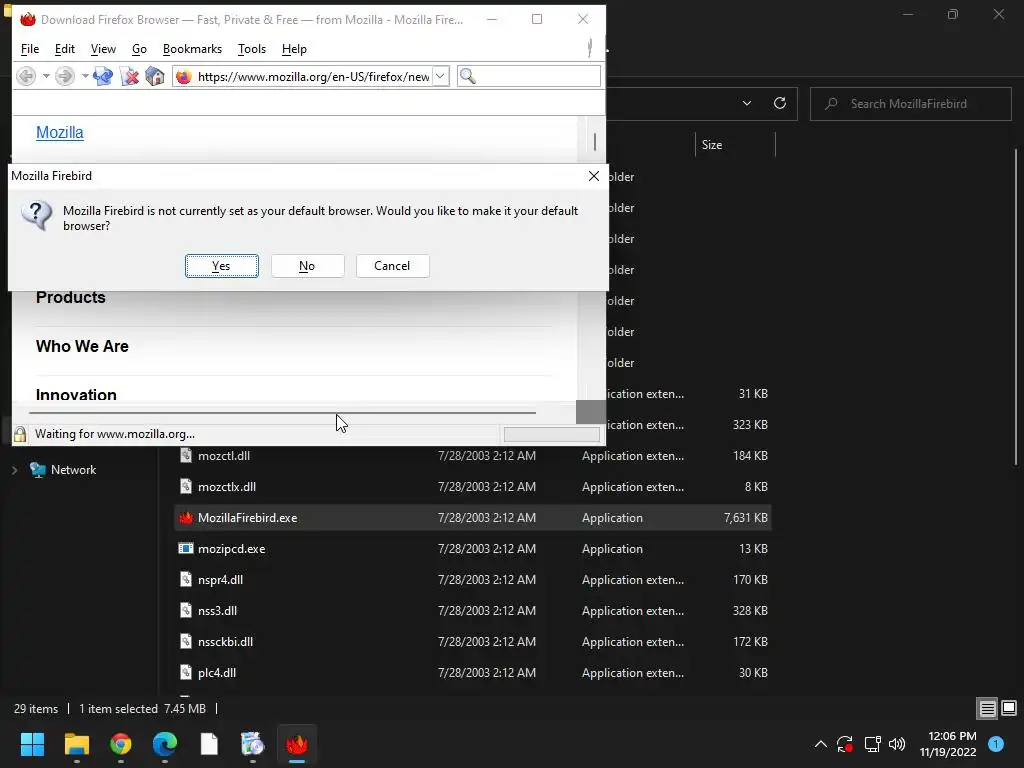
Task: Launch Google Chrome from taskbar
Action: 121,744
